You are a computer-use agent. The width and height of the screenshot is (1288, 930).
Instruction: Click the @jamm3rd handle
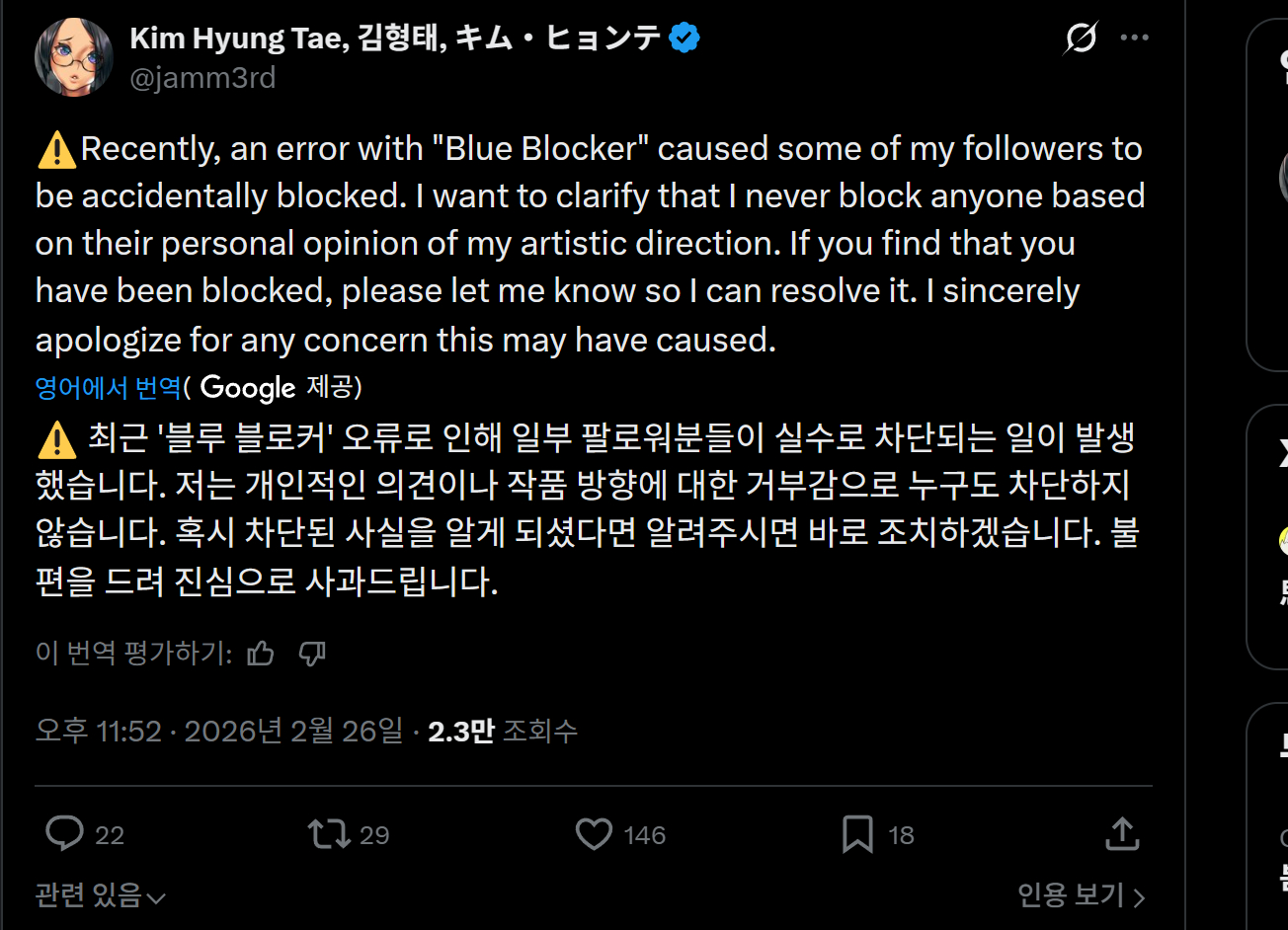click(202, 77)
